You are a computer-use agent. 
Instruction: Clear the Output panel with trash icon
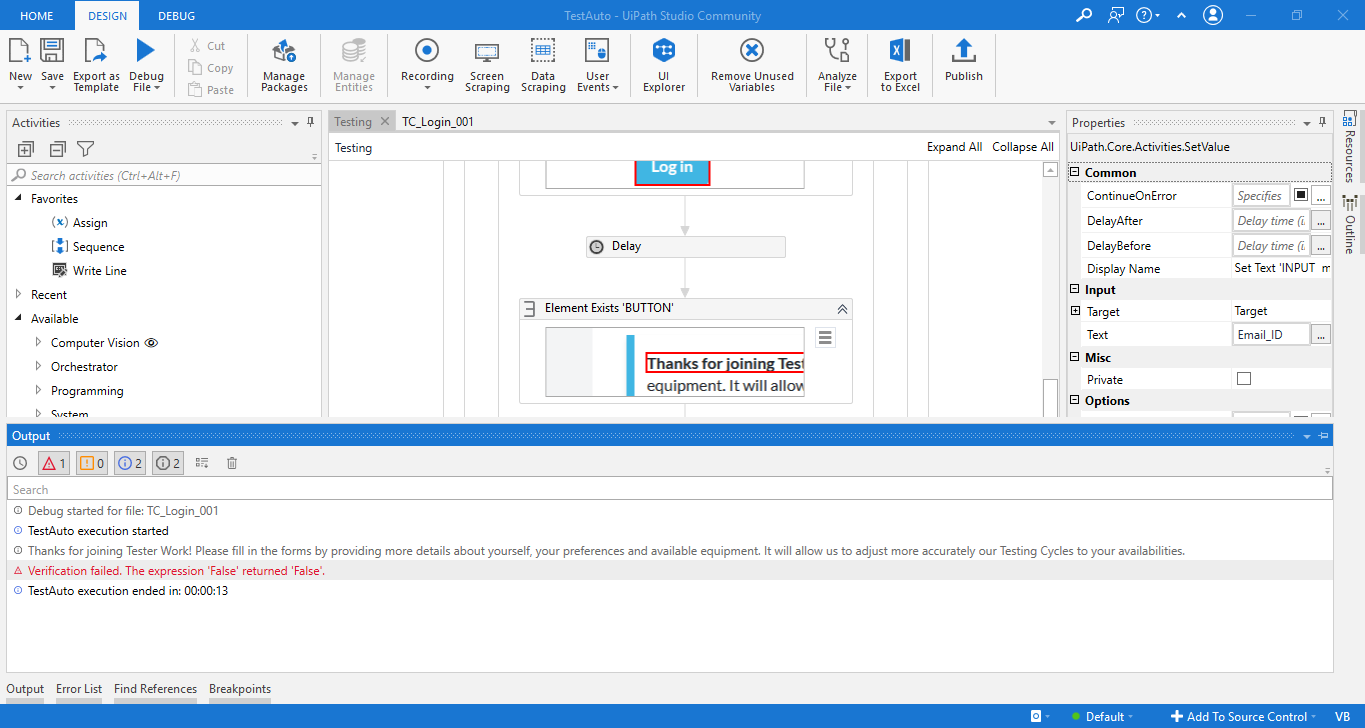232,463
